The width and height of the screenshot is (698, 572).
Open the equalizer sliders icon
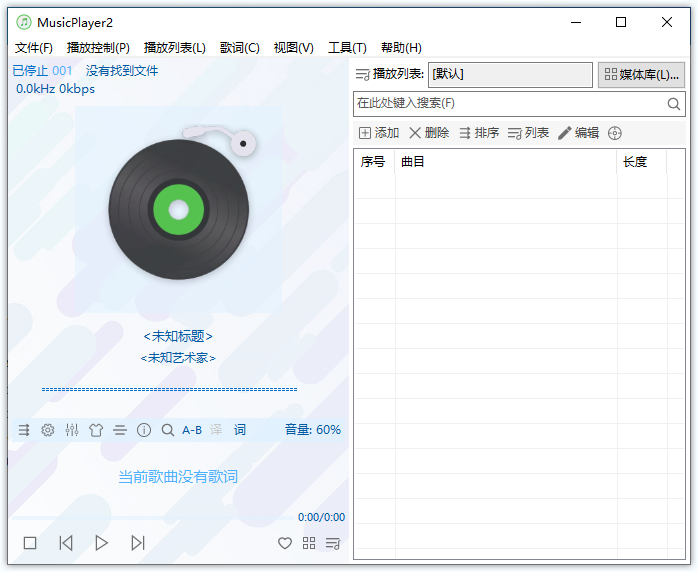point(72,430)
